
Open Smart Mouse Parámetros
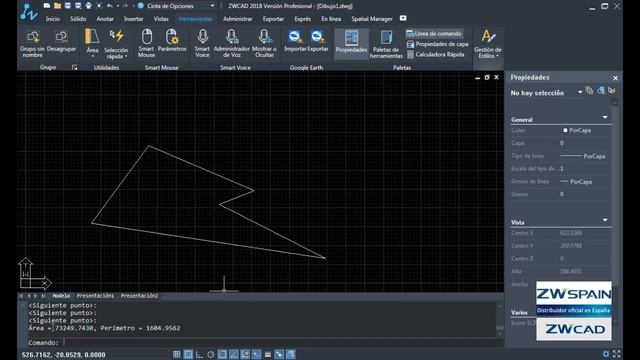coord(172,41)
